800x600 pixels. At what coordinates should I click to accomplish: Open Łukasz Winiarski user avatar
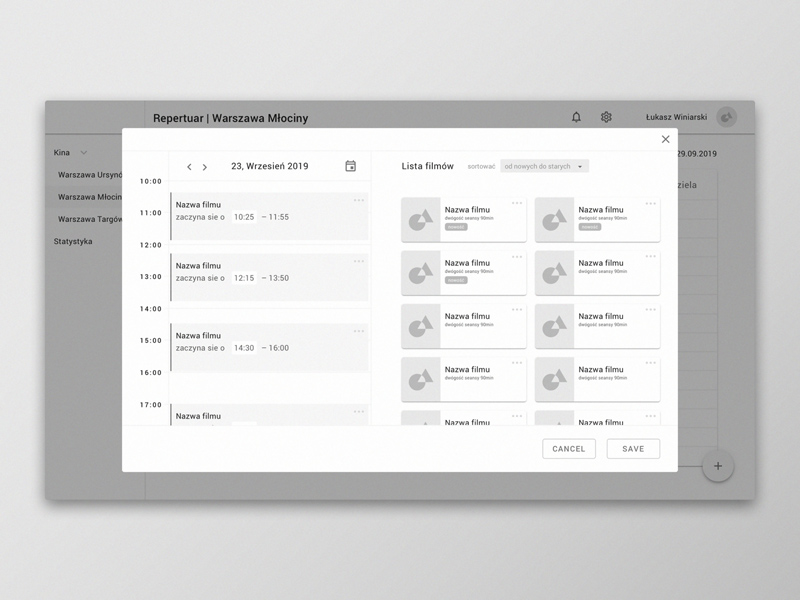(727, 117)
